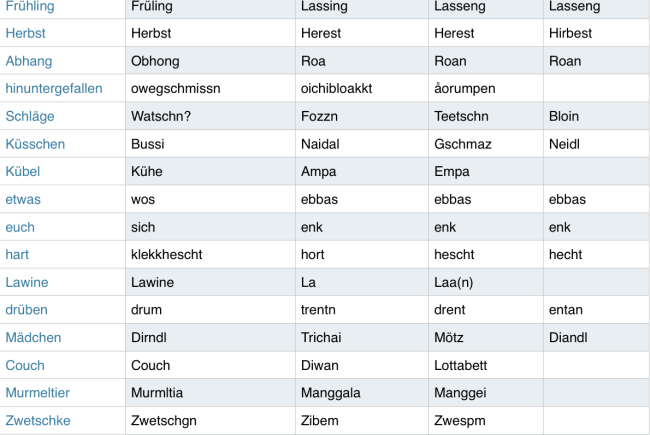Open the Küsschen link
The width and height of the screenshot is (650, 435).
(35, 144)
